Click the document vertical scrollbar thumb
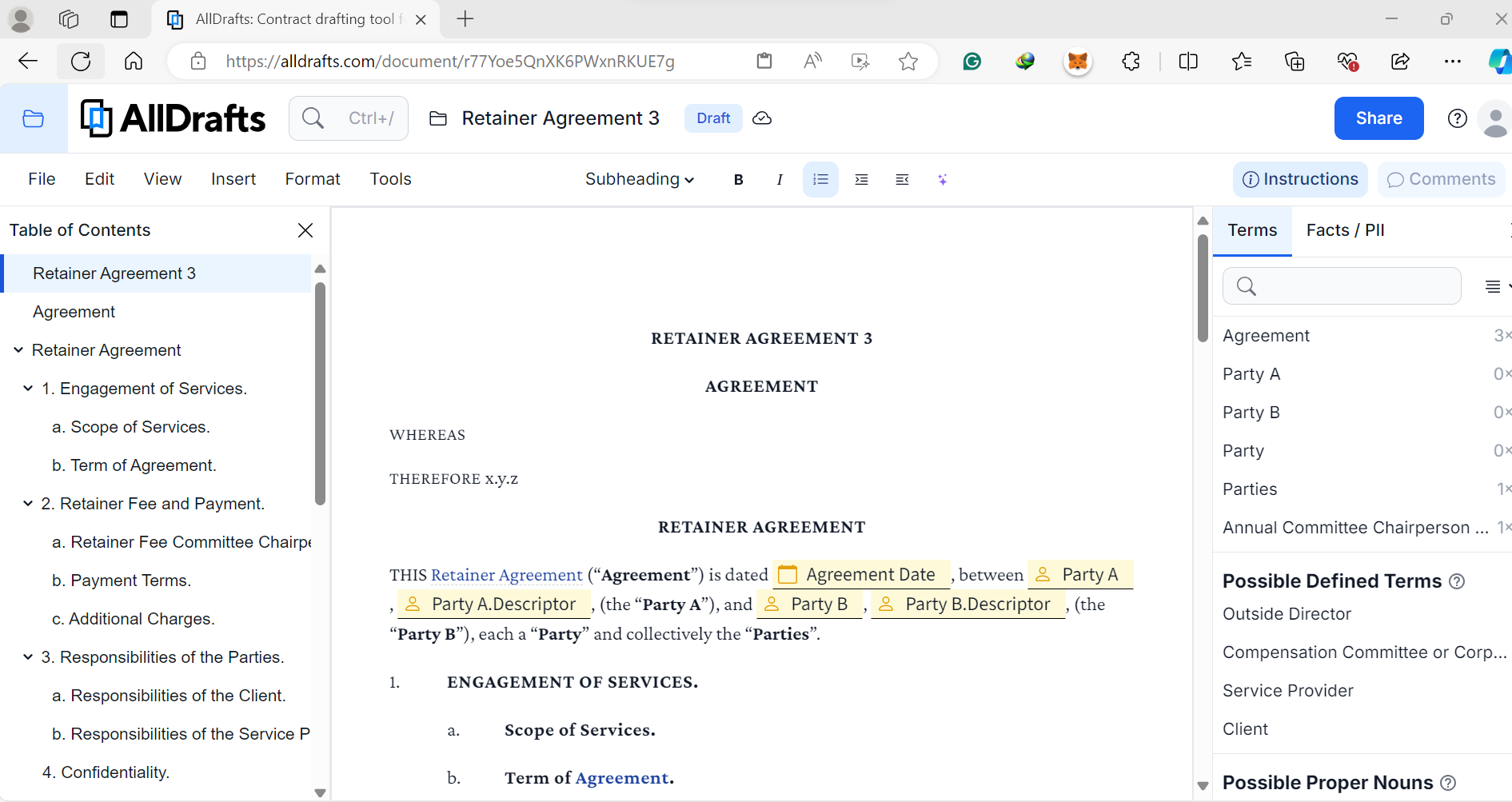This screenshot has height=802, width=1512. pyautogui.click(x=1203, y=288)
